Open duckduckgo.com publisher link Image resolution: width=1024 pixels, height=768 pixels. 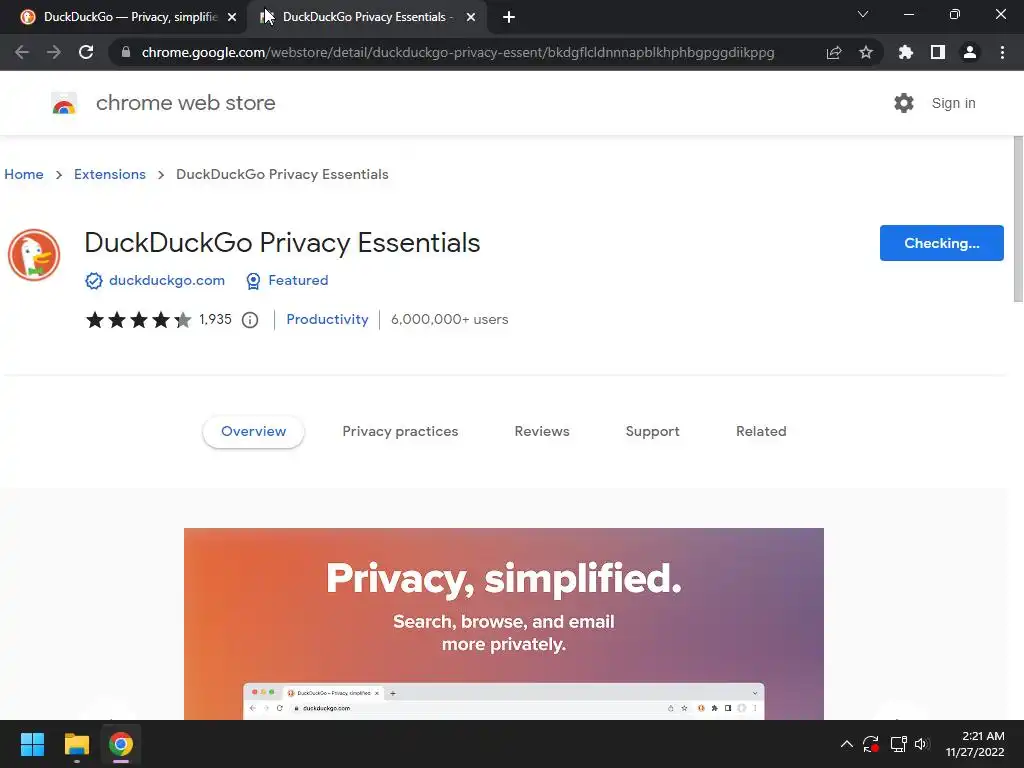(166, 280)
